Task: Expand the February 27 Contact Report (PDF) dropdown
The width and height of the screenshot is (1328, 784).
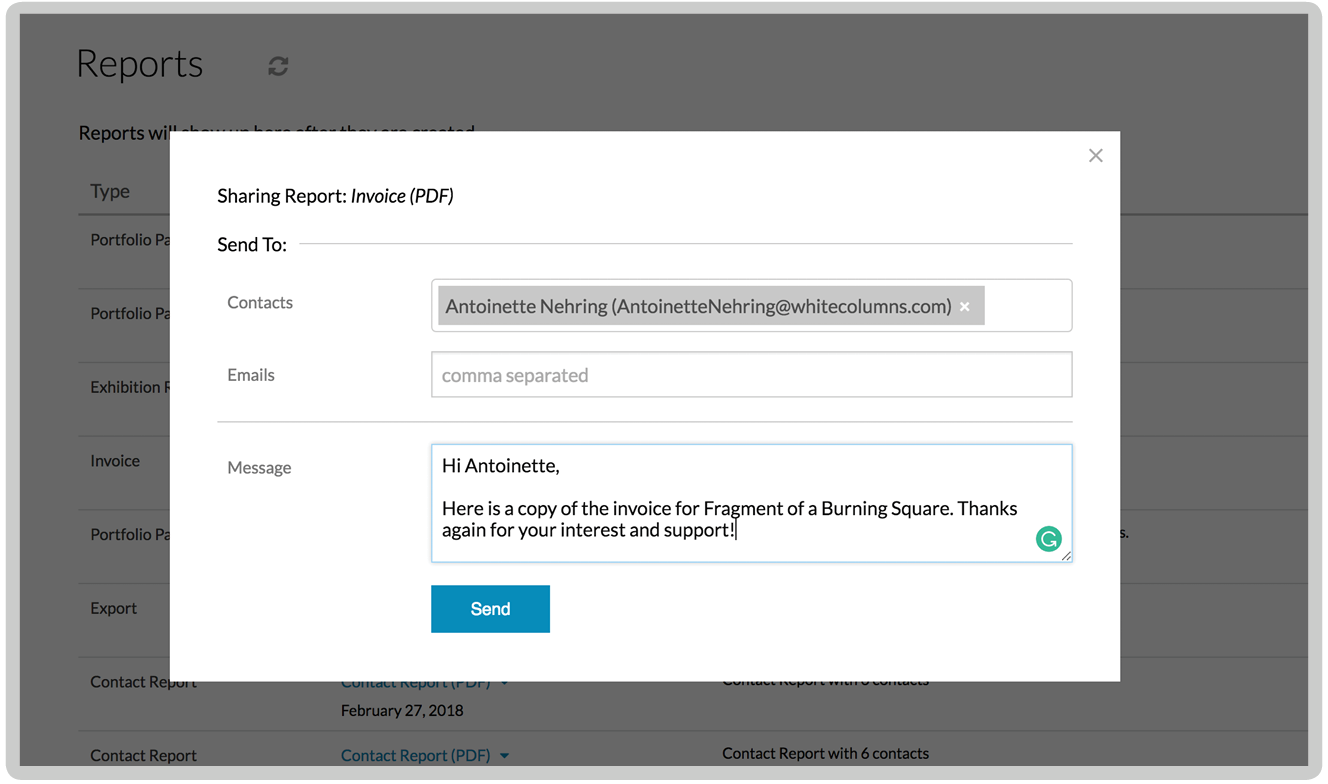Action: [x=505, y=681]
